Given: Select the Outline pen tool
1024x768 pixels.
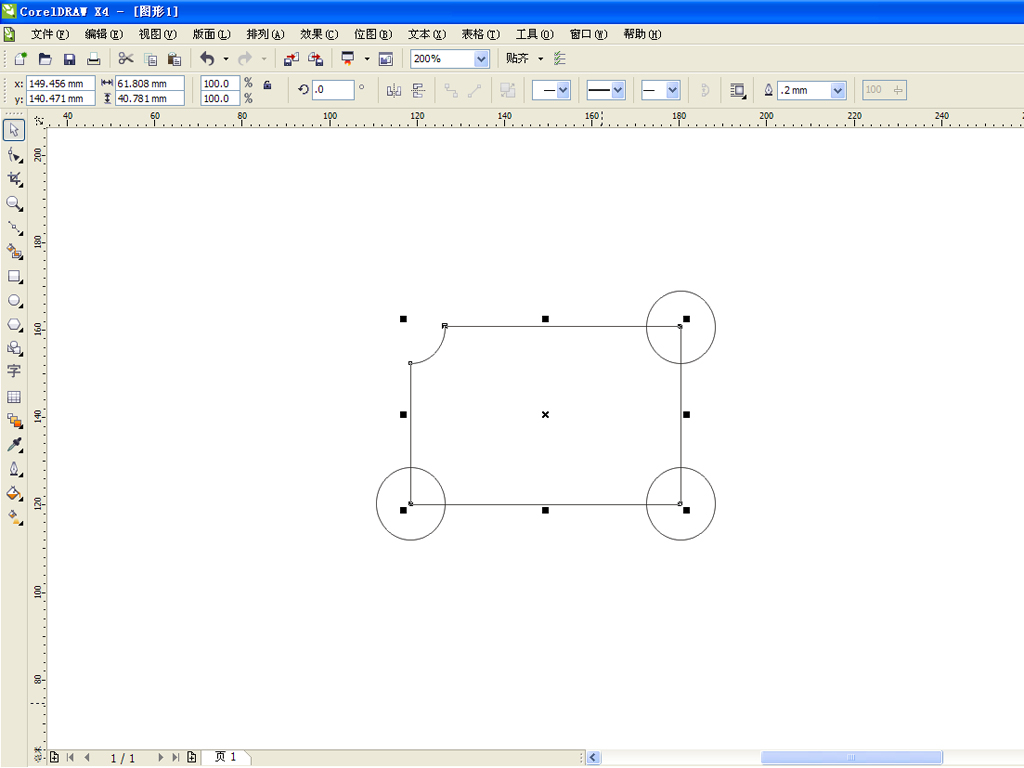Looking at the screenshot, I should (x=14, y=469).
